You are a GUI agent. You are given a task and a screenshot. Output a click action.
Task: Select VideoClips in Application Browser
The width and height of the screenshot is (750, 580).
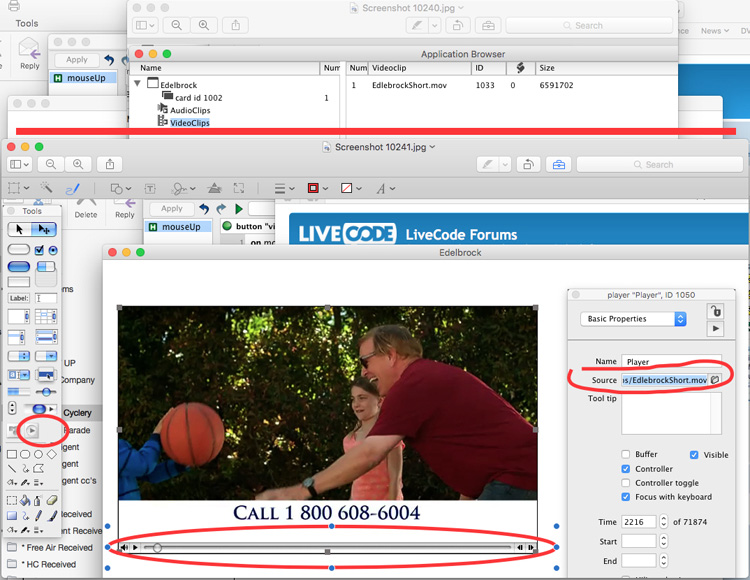[x=189, y=122]
